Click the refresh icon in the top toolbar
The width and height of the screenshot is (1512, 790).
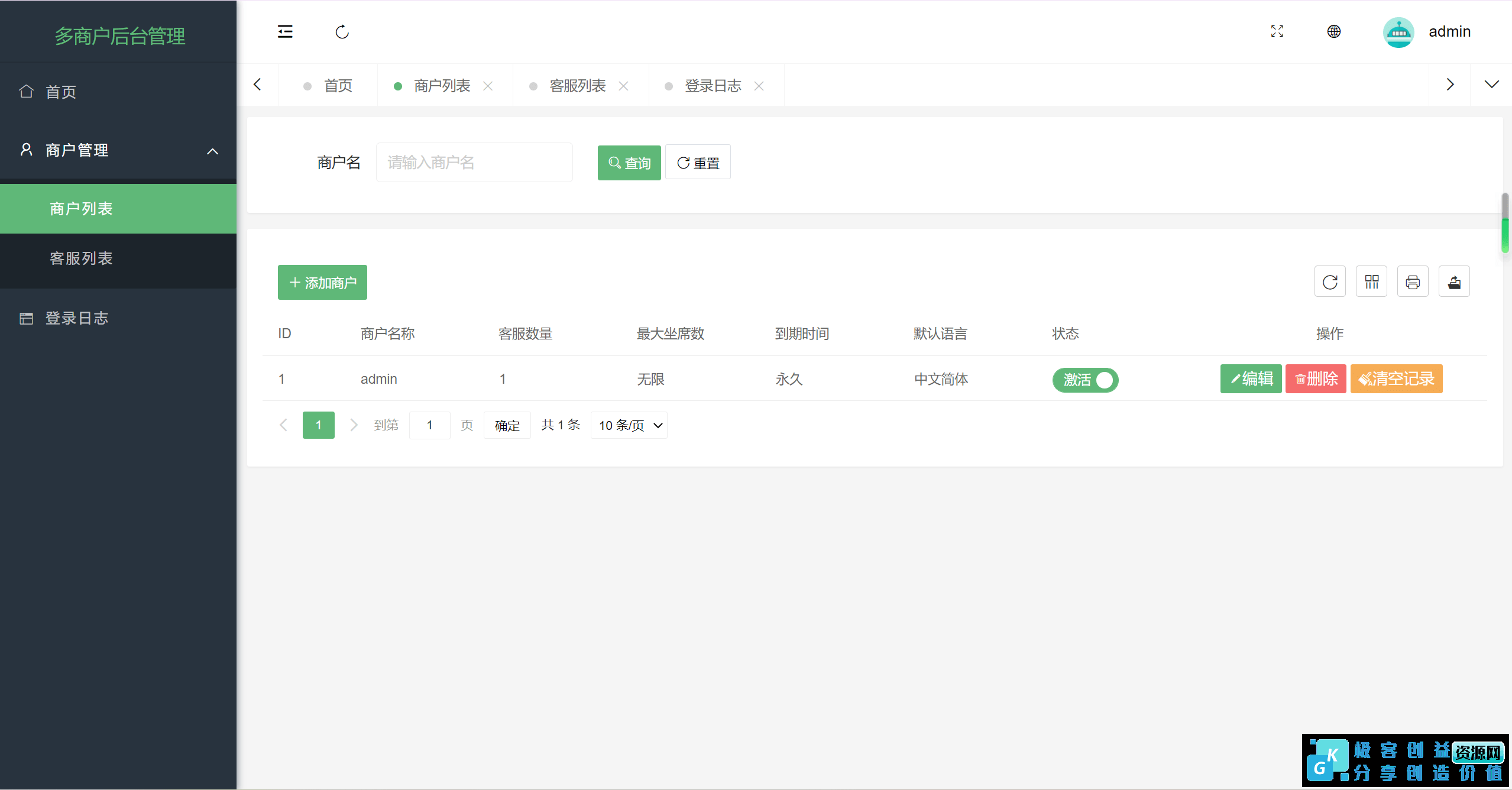342,32
